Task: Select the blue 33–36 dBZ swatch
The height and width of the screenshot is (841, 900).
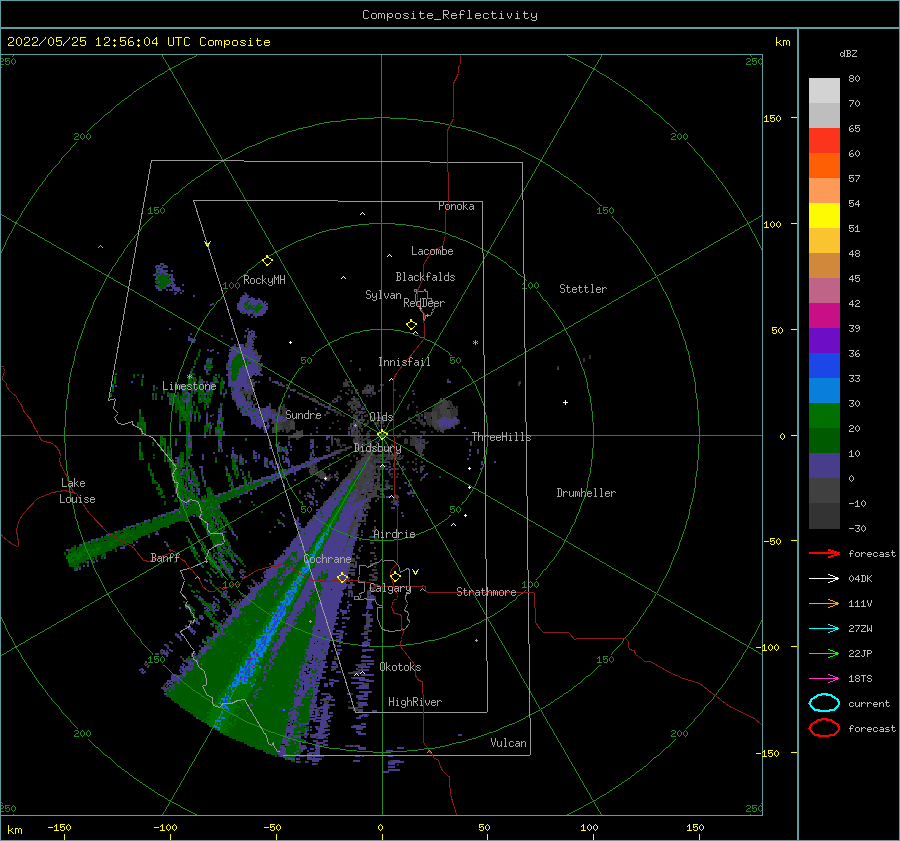Action: 824,366
